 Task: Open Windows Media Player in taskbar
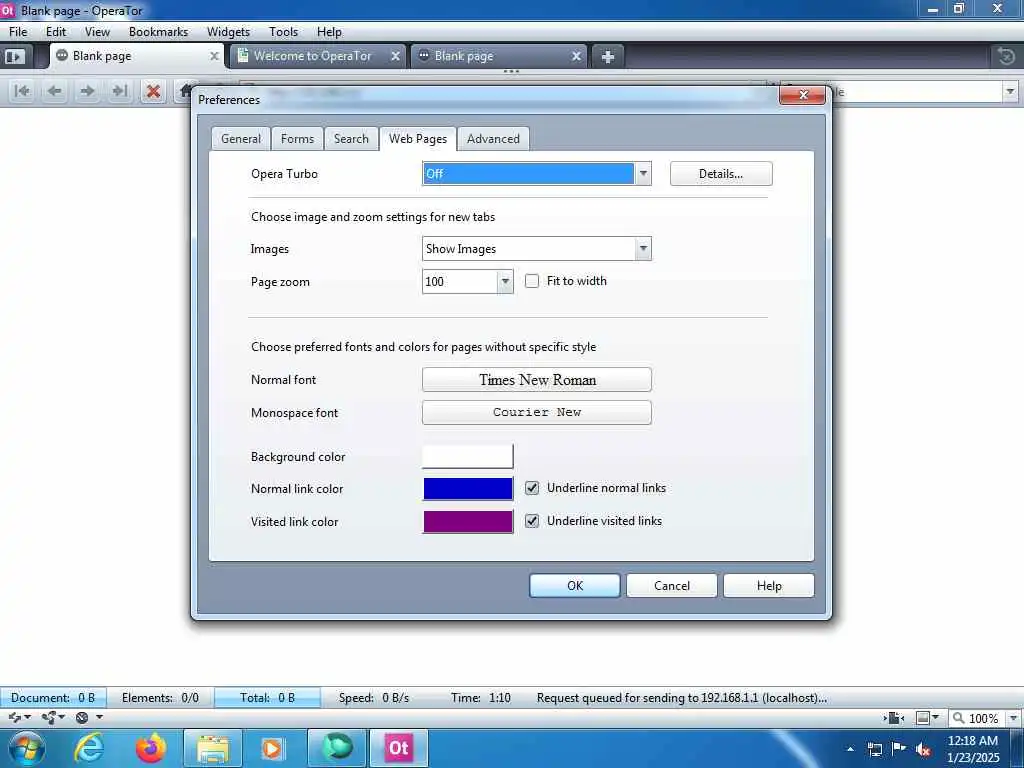tap(272, 748)
